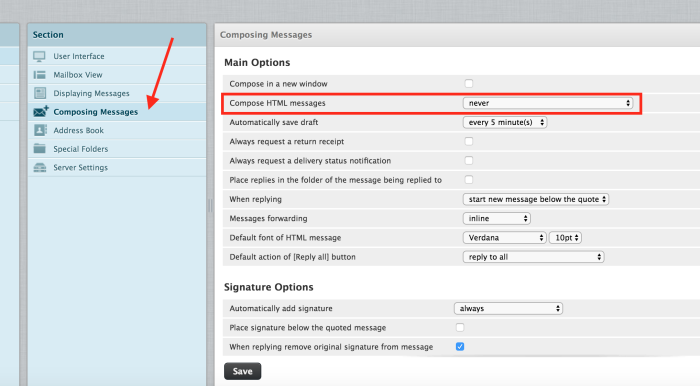Click the Section panel header
Viewport: 700px width, 386px height.
(117, 35)
